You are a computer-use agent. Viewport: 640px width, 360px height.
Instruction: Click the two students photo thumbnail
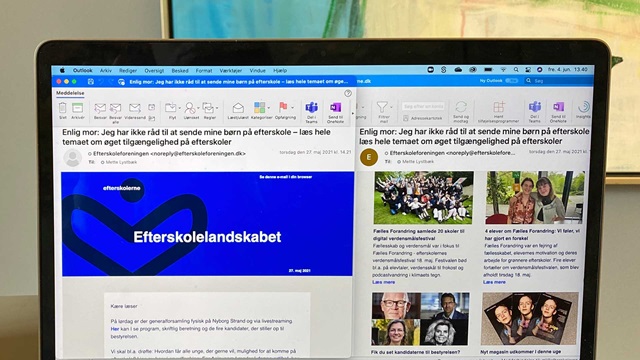coord(535,197)
